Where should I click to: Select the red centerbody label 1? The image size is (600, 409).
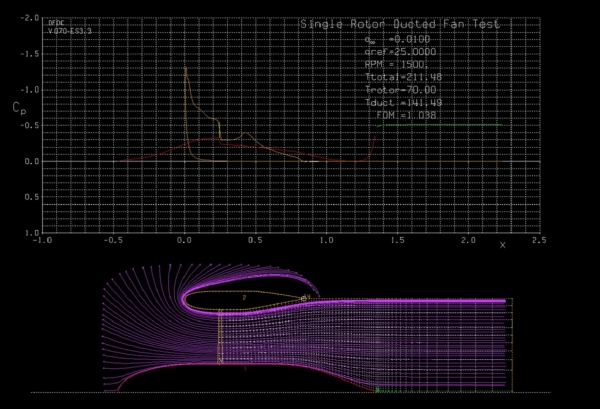click(x=245, y=368)
